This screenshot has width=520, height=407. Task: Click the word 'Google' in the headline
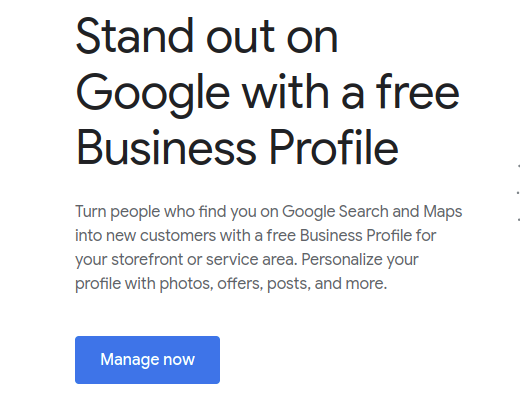pyautogui.click(x=153, y=95)
